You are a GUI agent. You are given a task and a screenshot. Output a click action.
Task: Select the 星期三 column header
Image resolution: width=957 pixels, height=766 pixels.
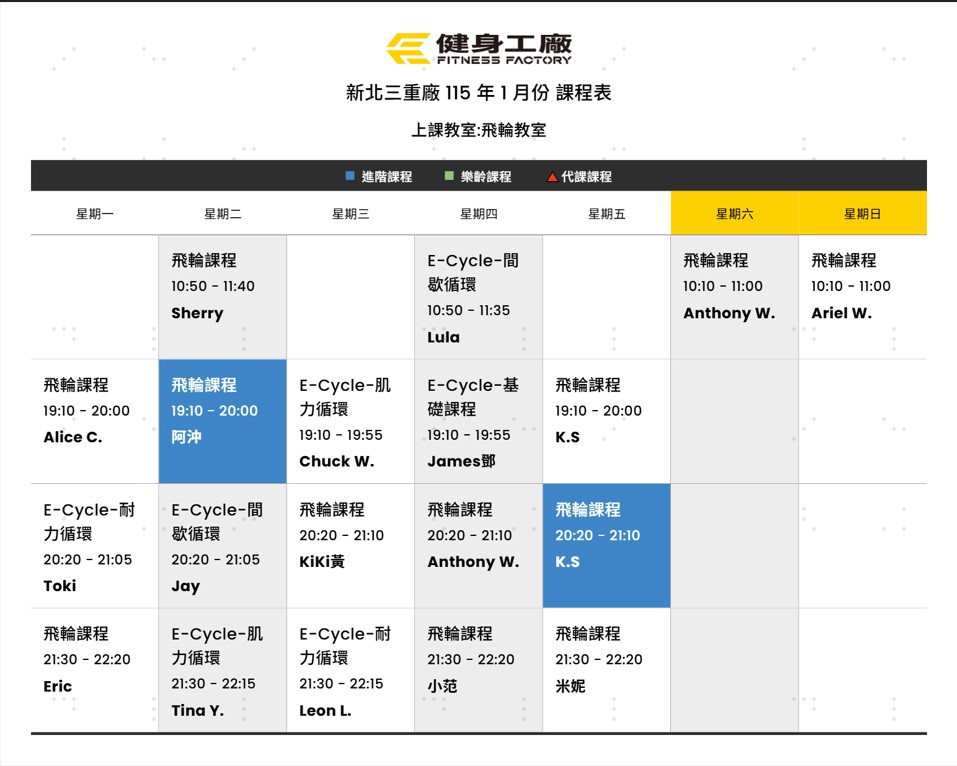(350, 213)
